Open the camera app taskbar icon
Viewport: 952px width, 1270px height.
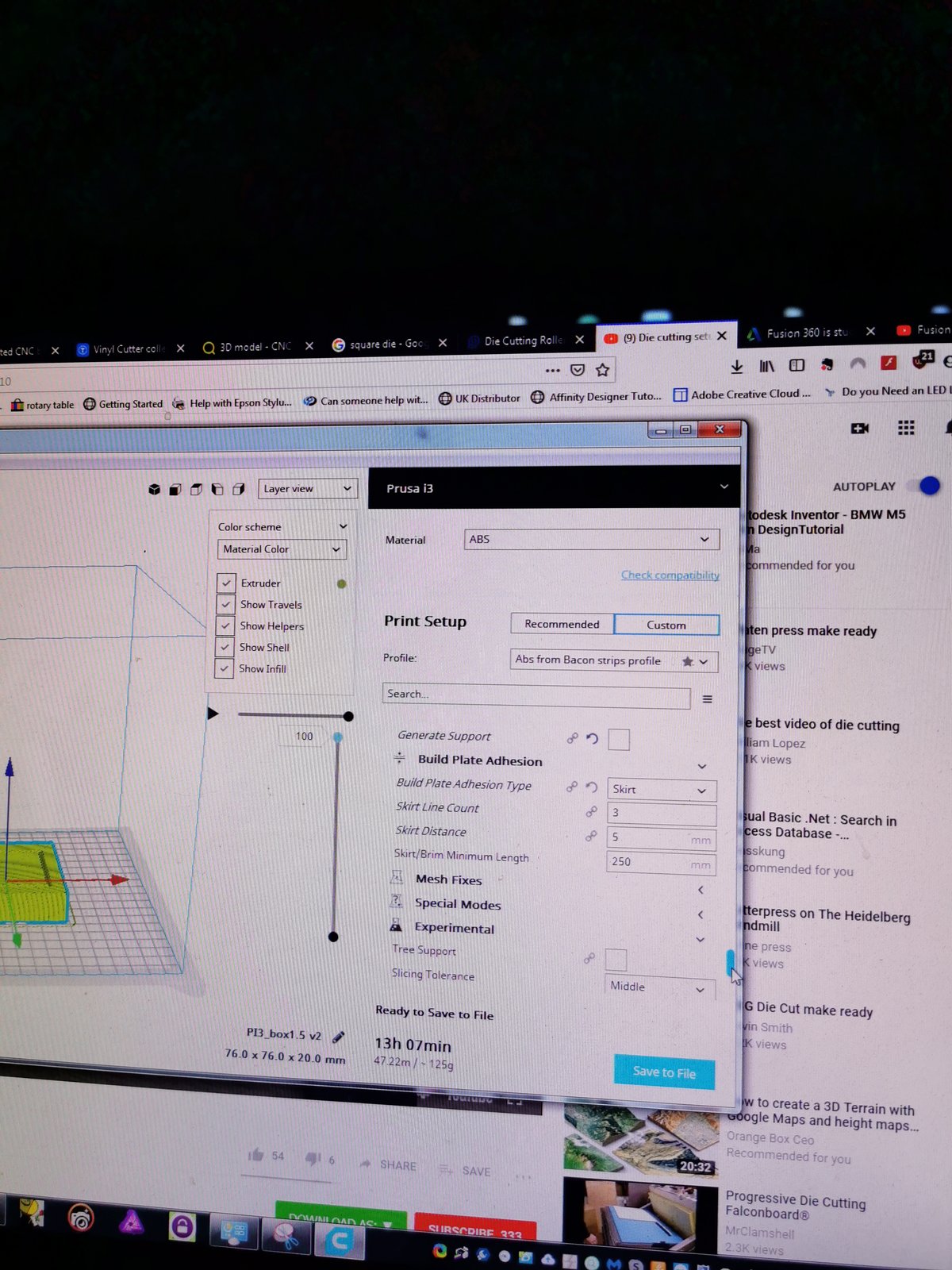pyautogui.click(x=80, y=1218)
